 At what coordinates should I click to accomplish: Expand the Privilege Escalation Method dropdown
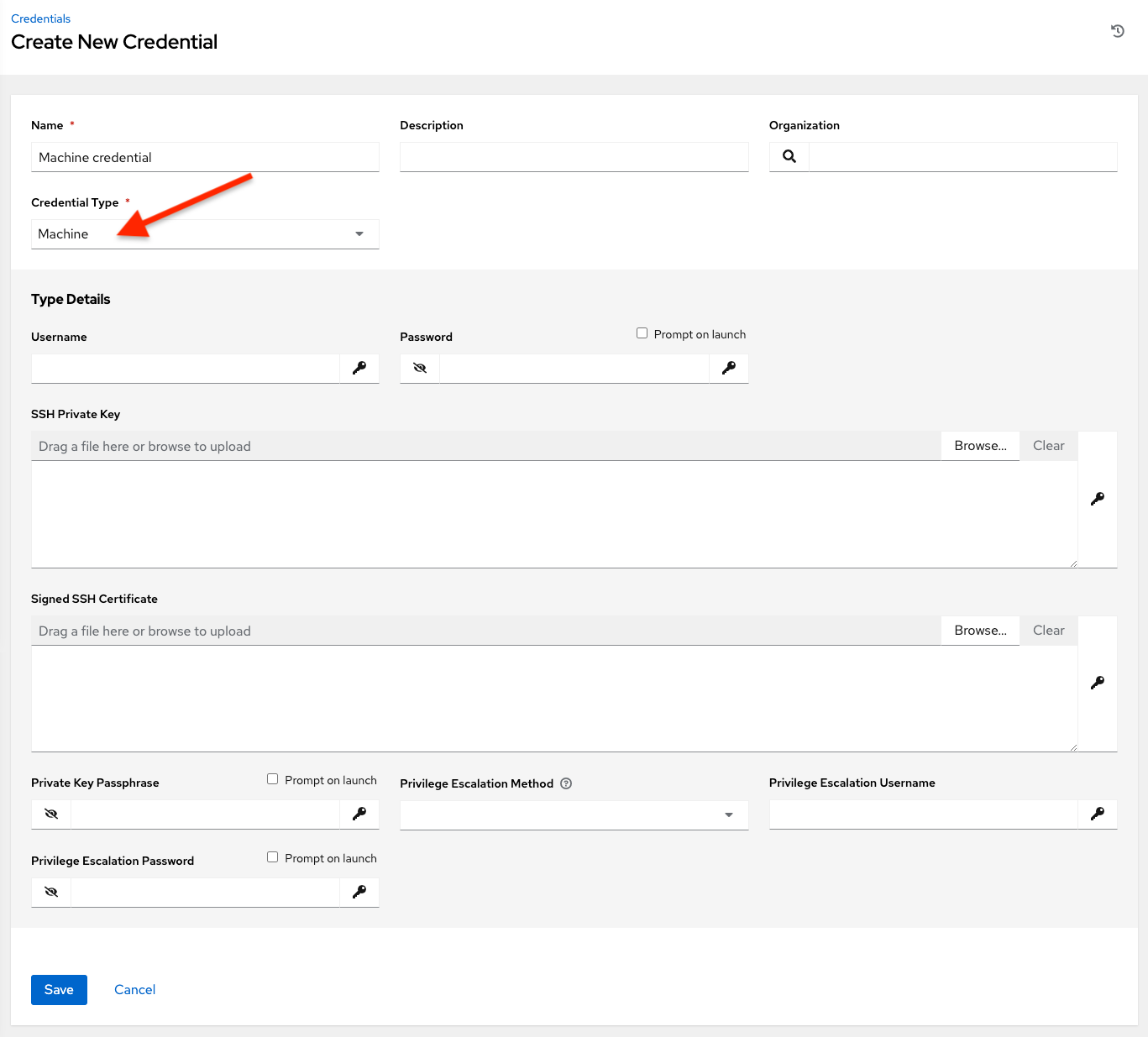click(x=727, y=814)
